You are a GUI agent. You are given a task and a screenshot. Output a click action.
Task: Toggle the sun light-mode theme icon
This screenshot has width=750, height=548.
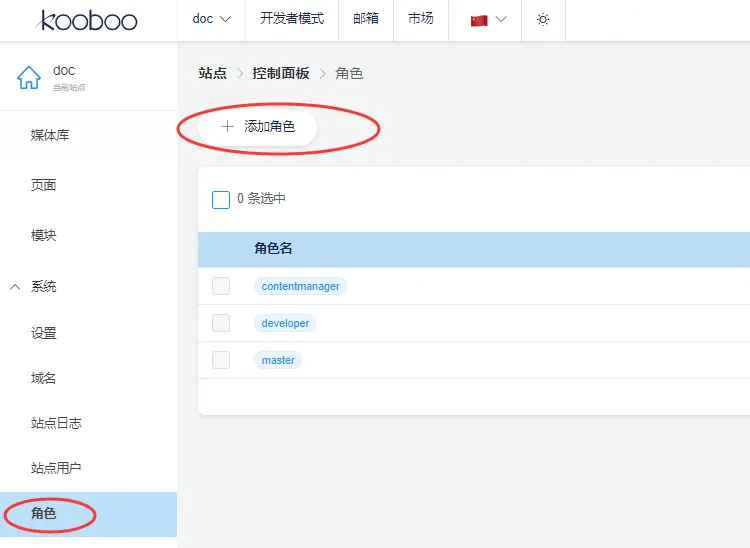coord(543,20)
